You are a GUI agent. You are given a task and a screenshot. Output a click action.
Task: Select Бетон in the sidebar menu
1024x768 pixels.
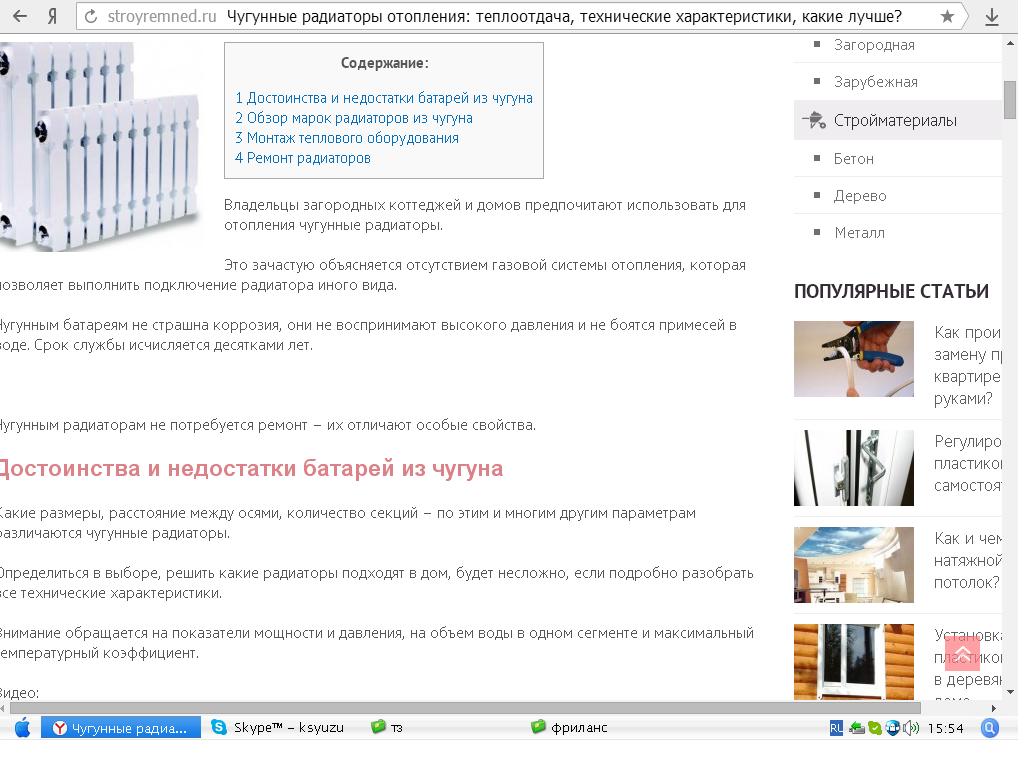[854, 159]
